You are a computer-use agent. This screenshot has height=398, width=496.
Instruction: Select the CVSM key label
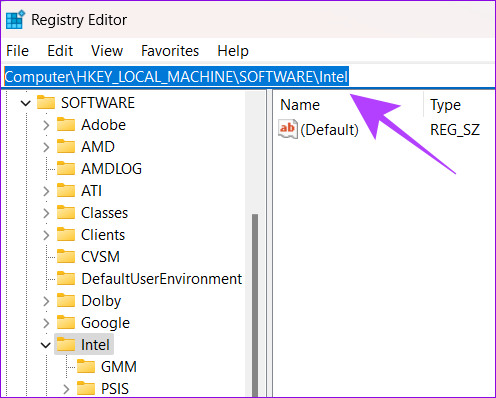(100, 257)
